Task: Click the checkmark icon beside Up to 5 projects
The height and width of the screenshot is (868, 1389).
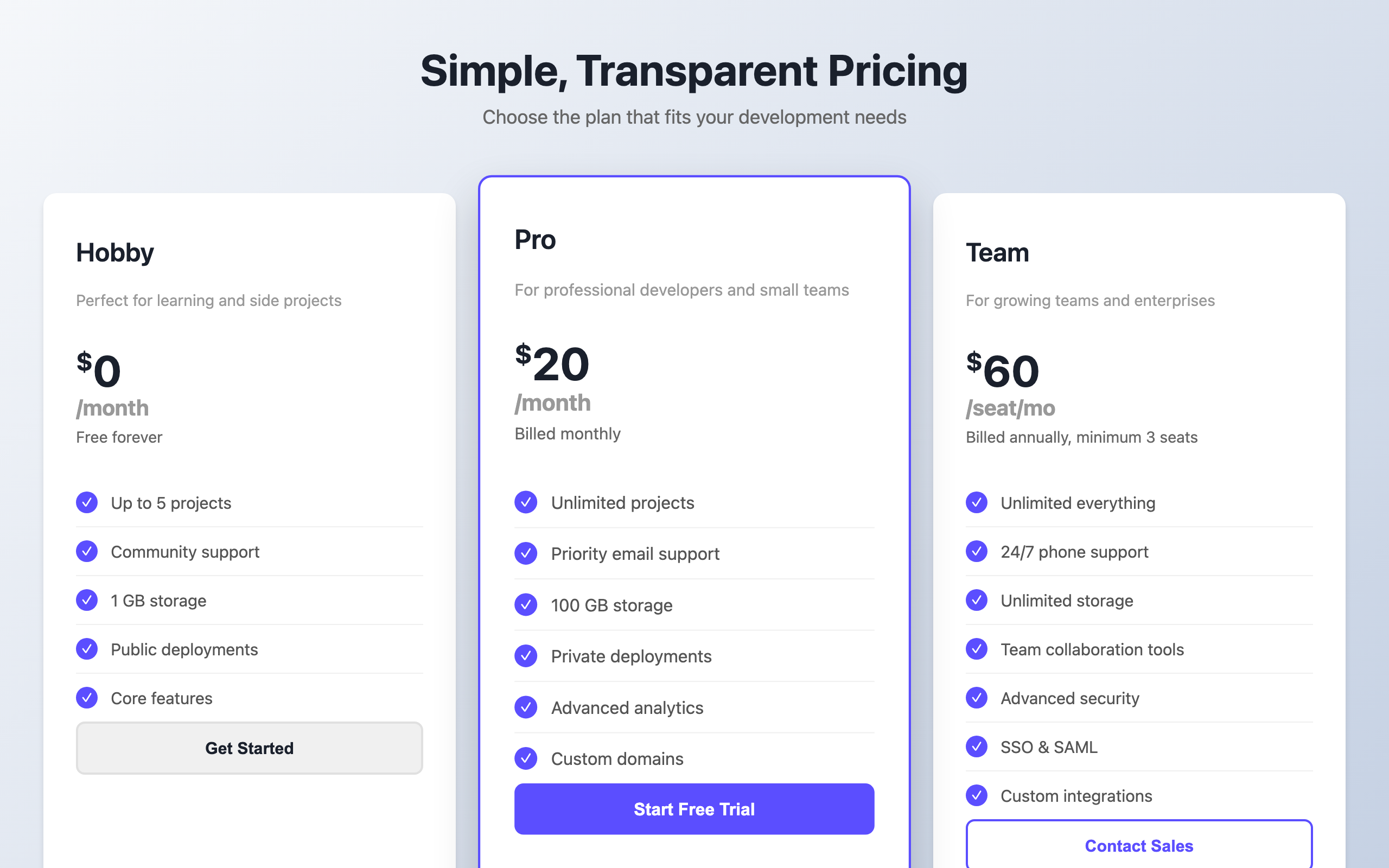Action: pyautogui.click(x=87, y=502)
